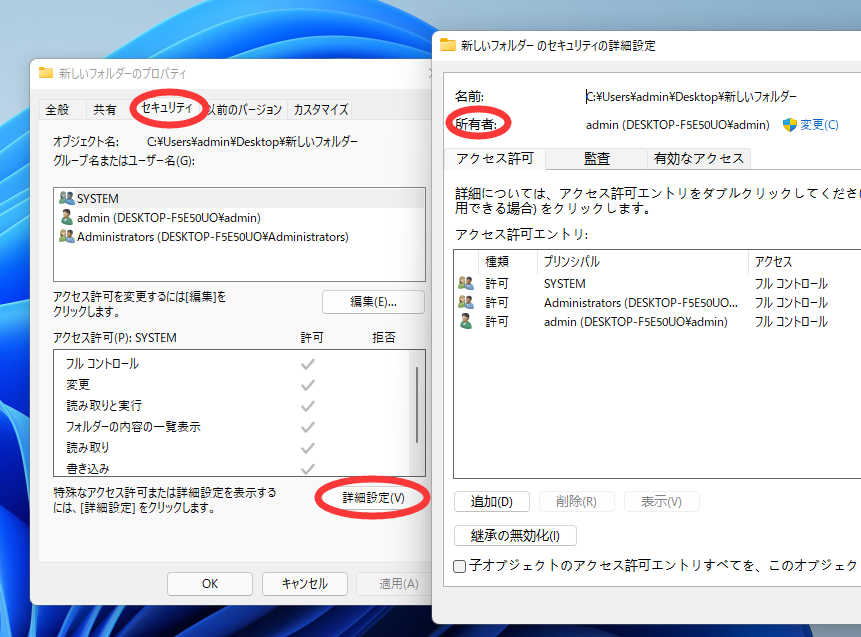This screenshot has width=861, height=637.
Task: Toggle the 許可 checkbox for 書き込み
Action: tap(306, 466)
